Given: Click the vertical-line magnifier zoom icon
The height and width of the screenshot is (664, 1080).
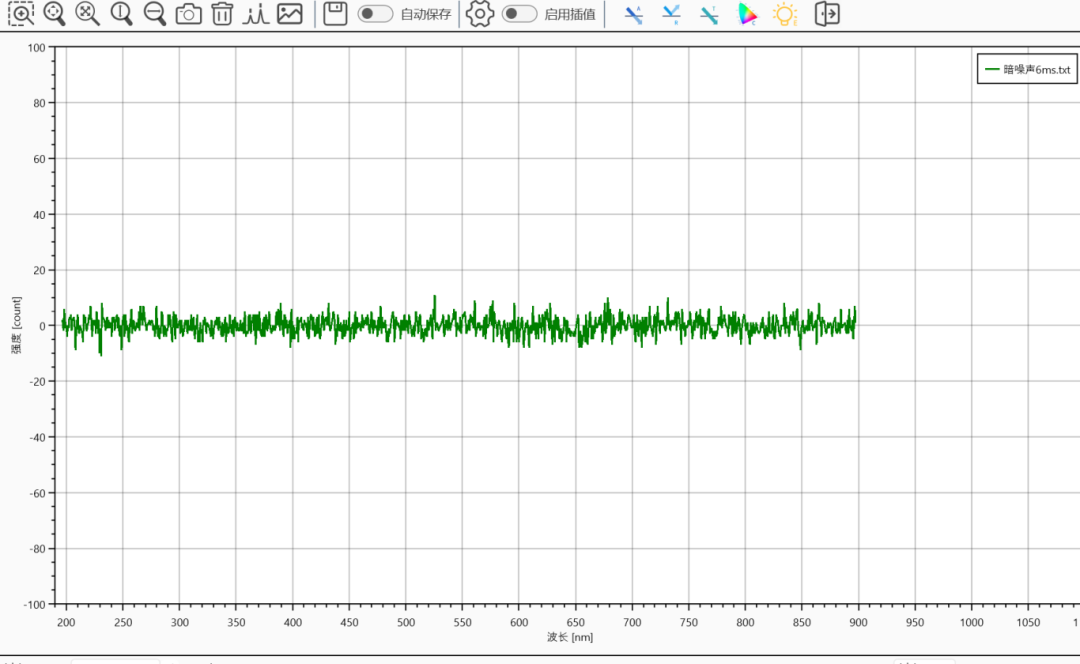Looking at the screenshot, I should [122, 14].
